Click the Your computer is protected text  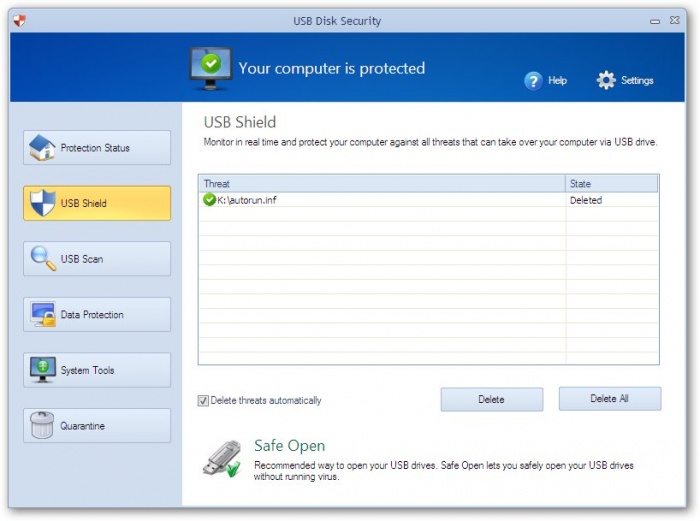(332, 68)
